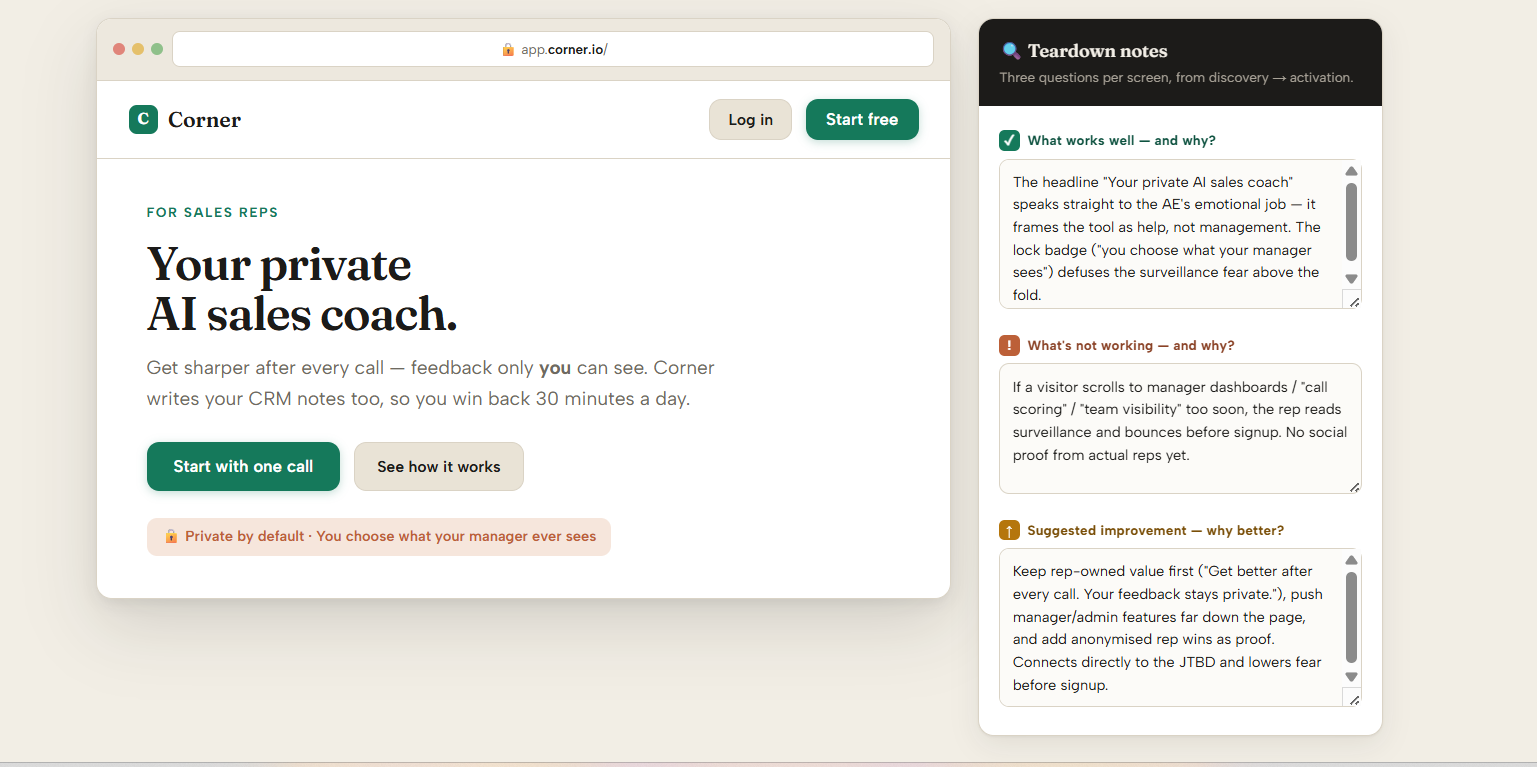Screen dimensions: 1537x767
Task: Click inside the What's not working notes textarea
Action: [x=1180, y=428]
